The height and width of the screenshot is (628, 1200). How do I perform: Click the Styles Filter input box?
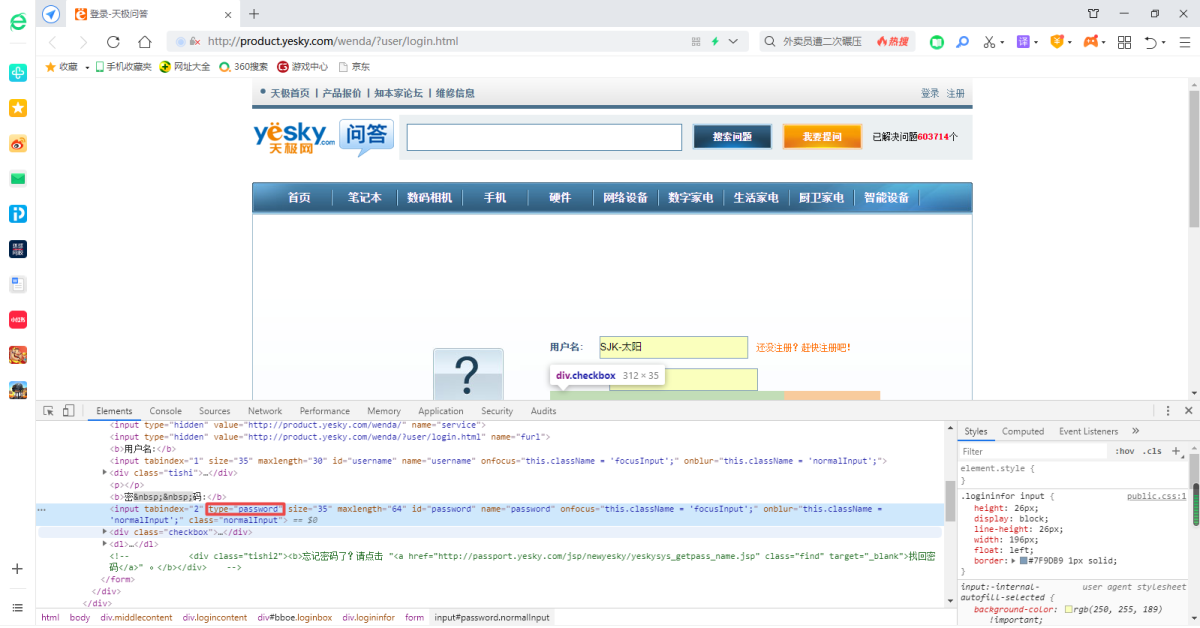[x=1034, y=452]
